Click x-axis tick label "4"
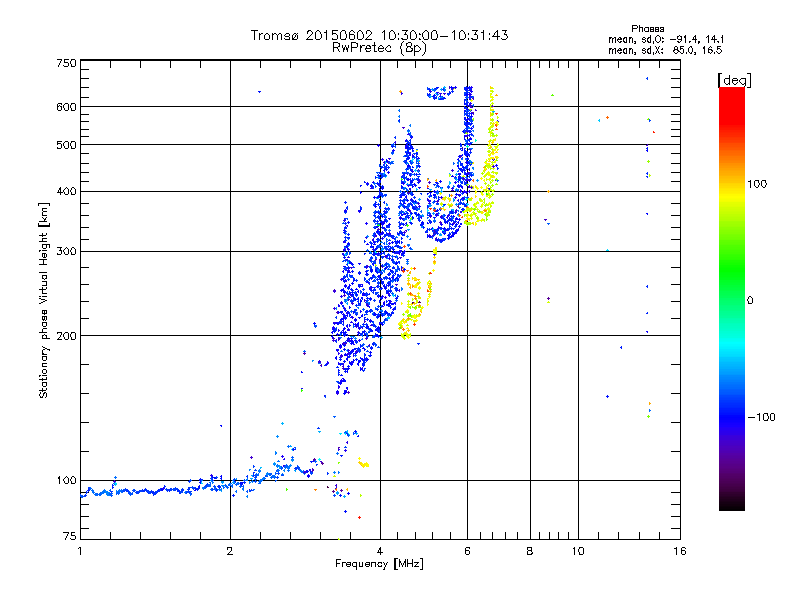This screenshot has height=600, width=800. [380, 551]
